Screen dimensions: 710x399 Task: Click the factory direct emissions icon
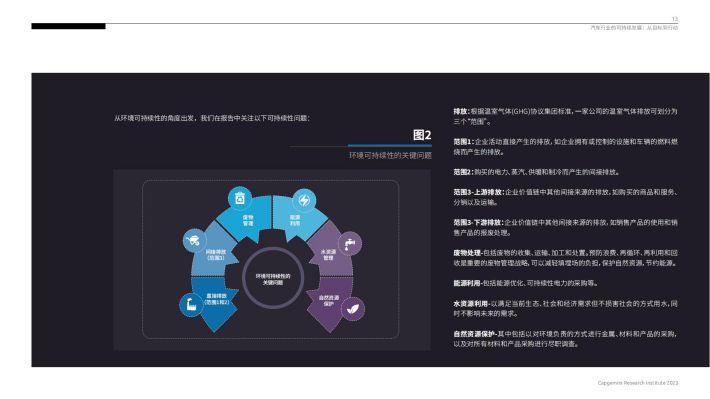click(x=191, y=304)
